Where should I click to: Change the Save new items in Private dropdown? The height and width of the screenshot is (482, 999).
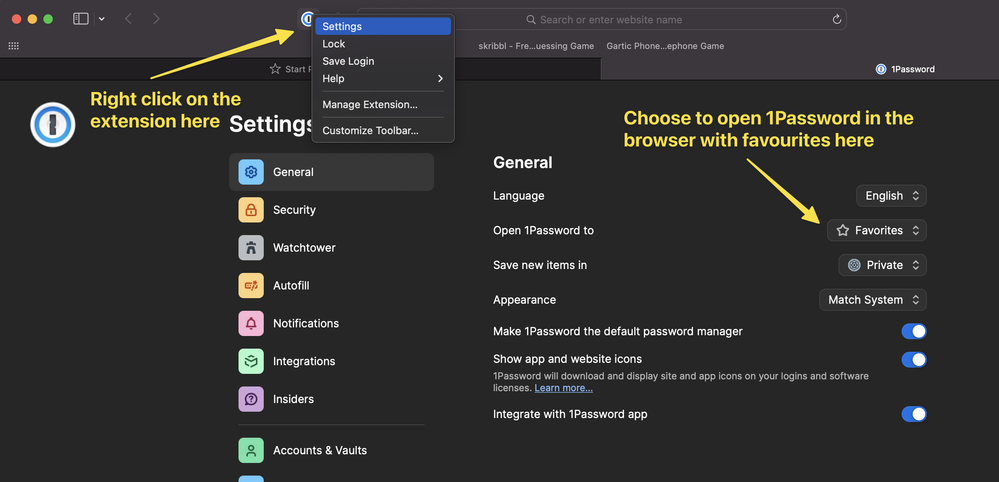tap(882, 265)
